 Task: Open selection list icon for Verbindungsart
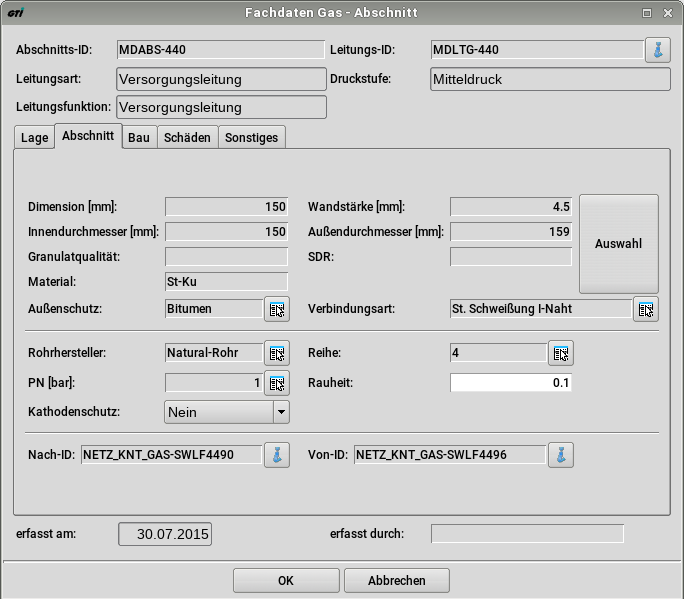tap(646, 309)
